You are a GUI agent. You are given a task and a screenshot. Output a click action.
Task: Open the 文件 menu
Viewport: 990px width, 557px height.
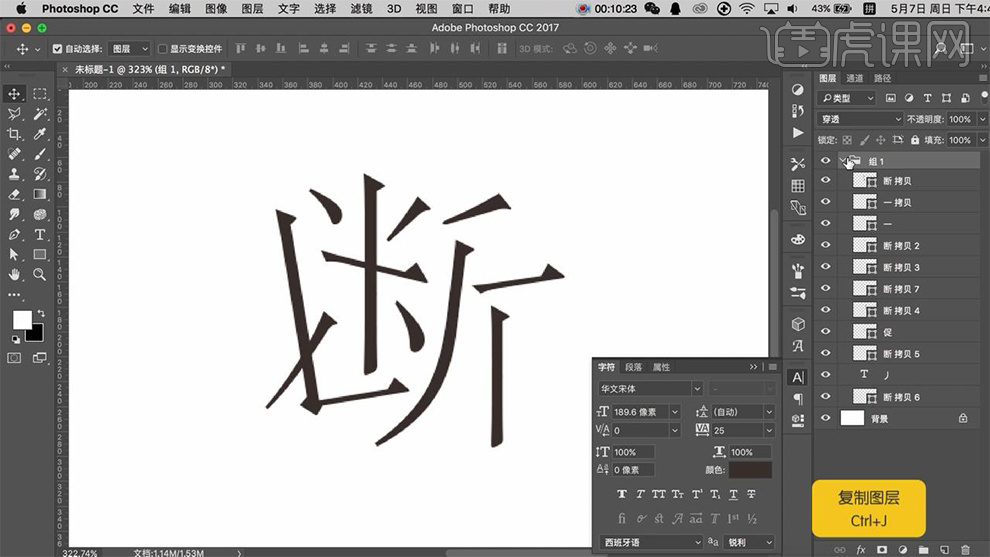pyautogui.click(x=143, y=9)
